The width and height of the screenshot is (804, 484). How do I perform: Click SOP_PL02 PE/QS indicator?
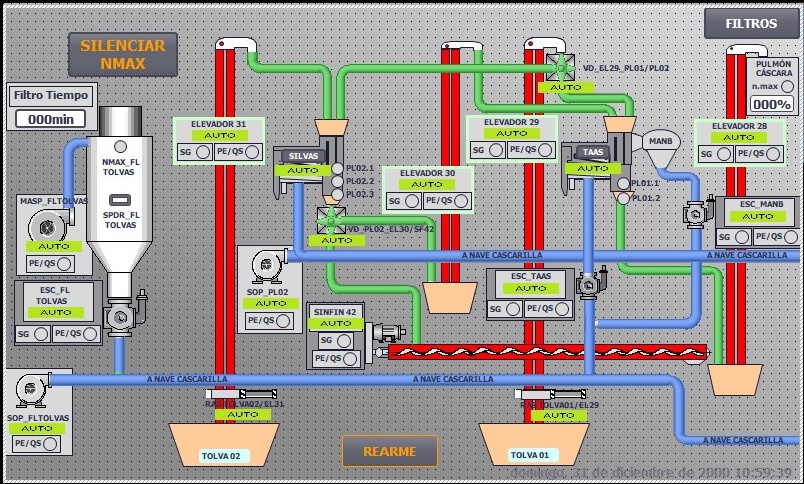(x=283, y=321)
